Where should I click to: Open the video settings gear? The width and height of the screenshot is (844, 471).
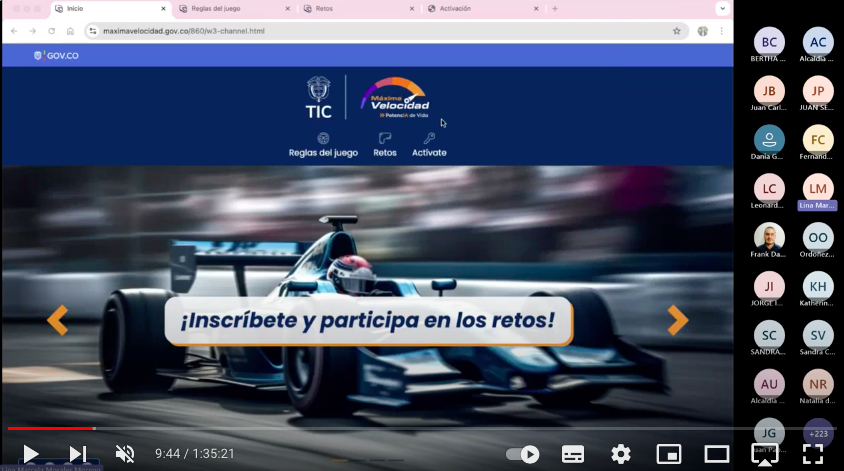[x=621, y=454]
